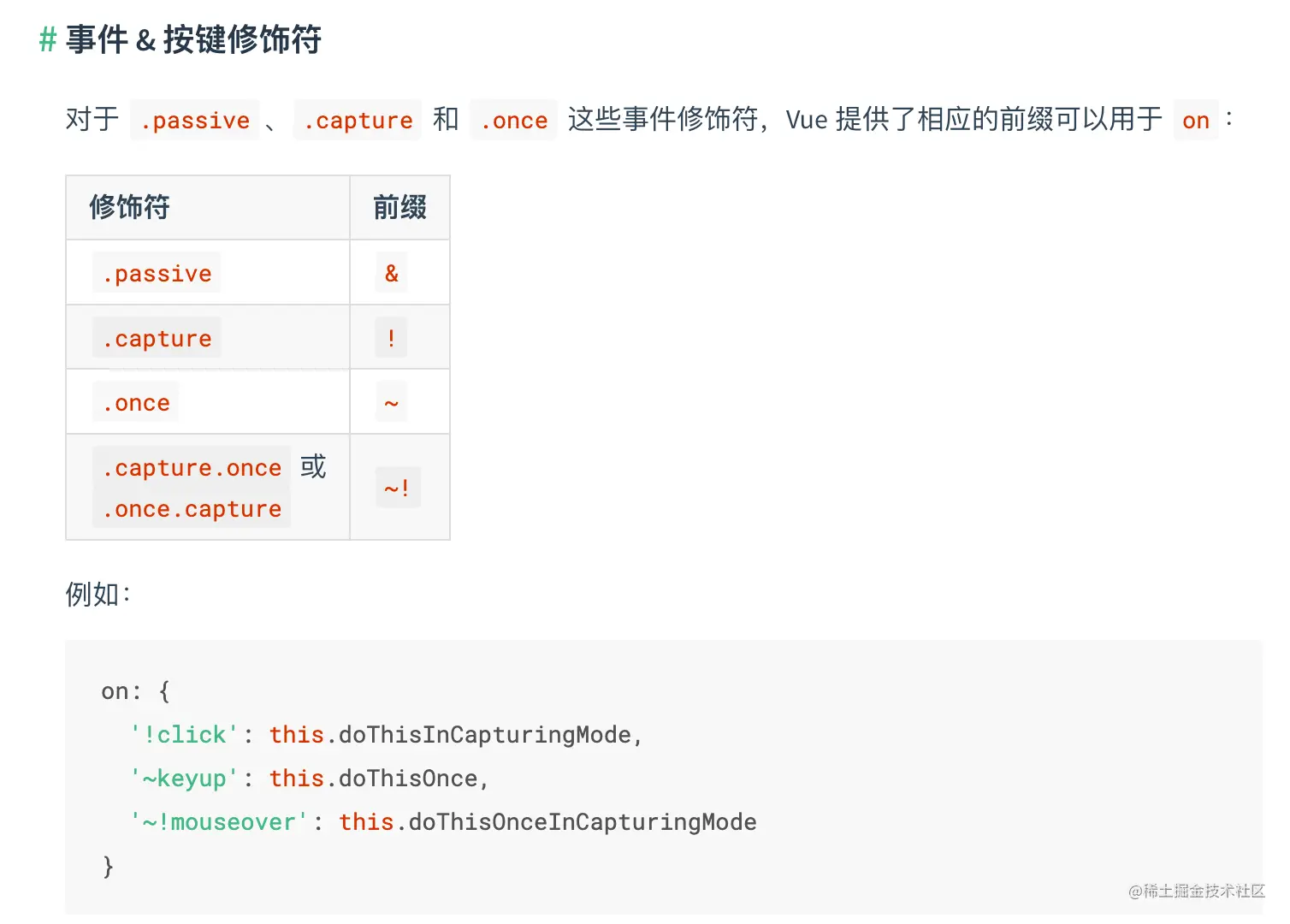The width and height of the screenshot is (1290, 924).
Task: Click the '~!mouseover' string in the code
Action: tap(219, 822)
